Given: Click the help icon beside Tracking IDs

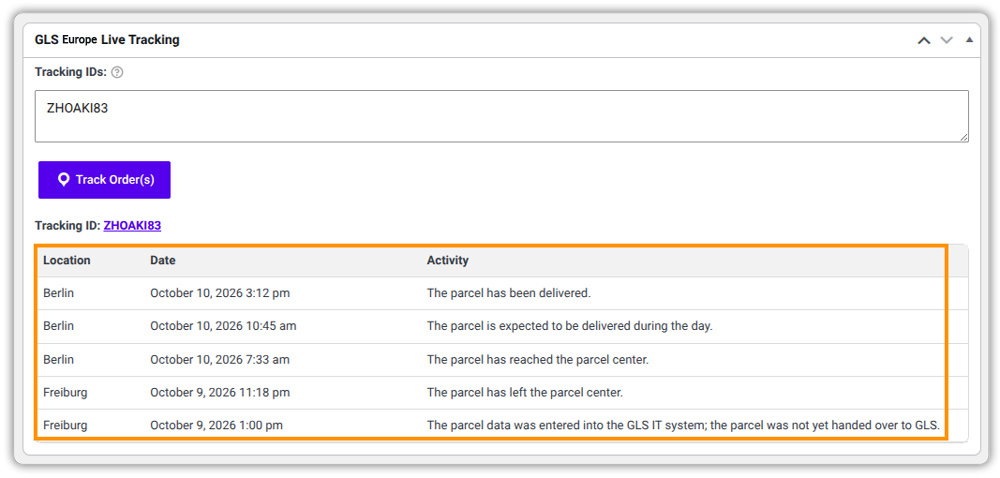Looking at the screenshot, I should pos(117,72).
